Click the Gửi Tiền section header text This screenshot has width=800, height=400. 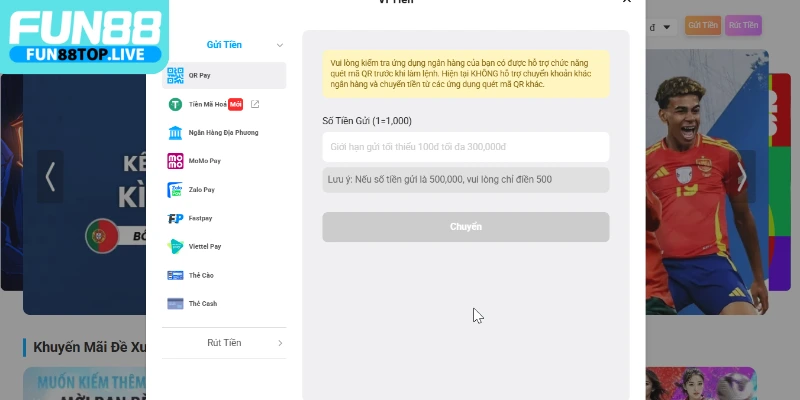tap(224, 45)
